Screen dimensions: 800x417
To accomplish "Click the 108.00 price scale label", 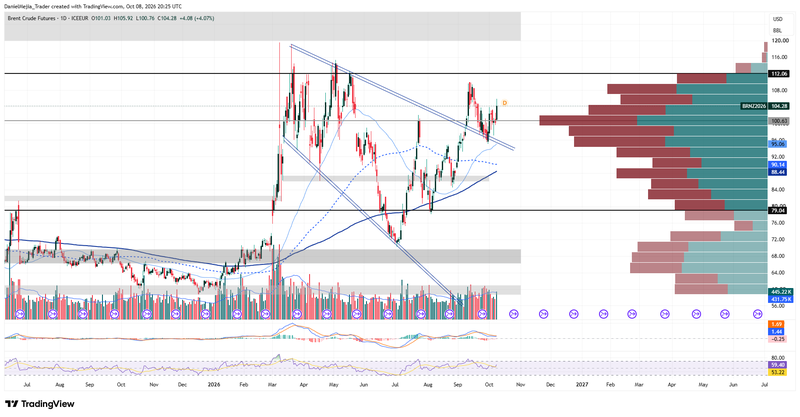I will click(x=780, y=90).
